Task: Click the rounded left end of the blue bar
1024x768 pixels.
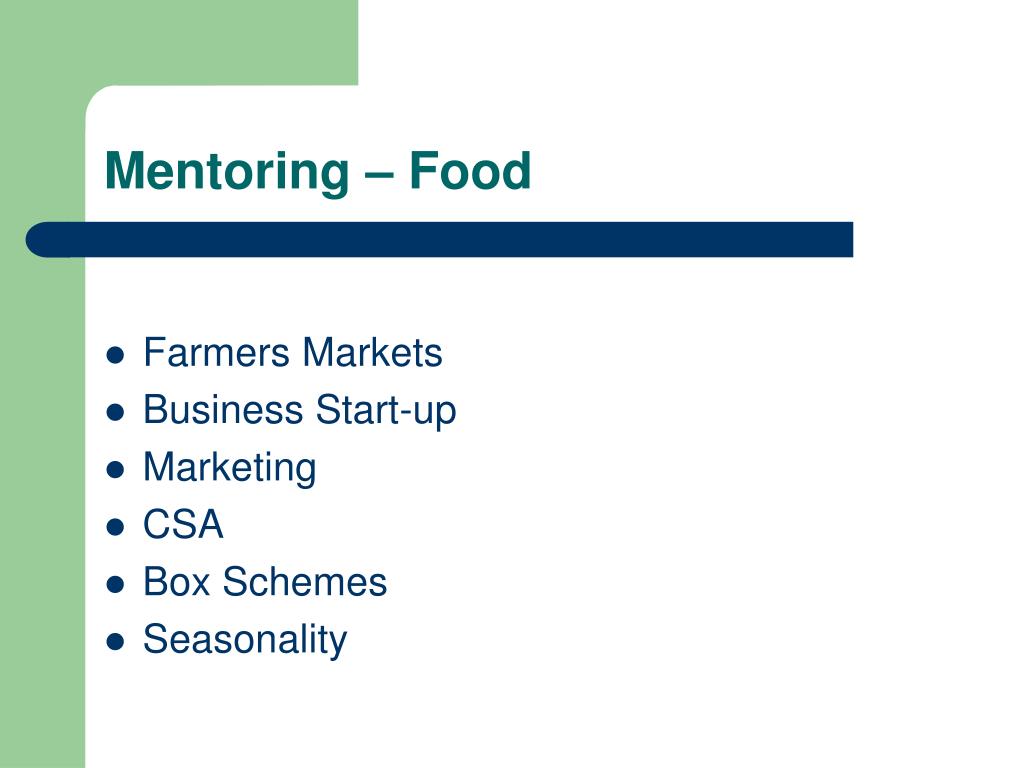Action: tap(43, 240)
